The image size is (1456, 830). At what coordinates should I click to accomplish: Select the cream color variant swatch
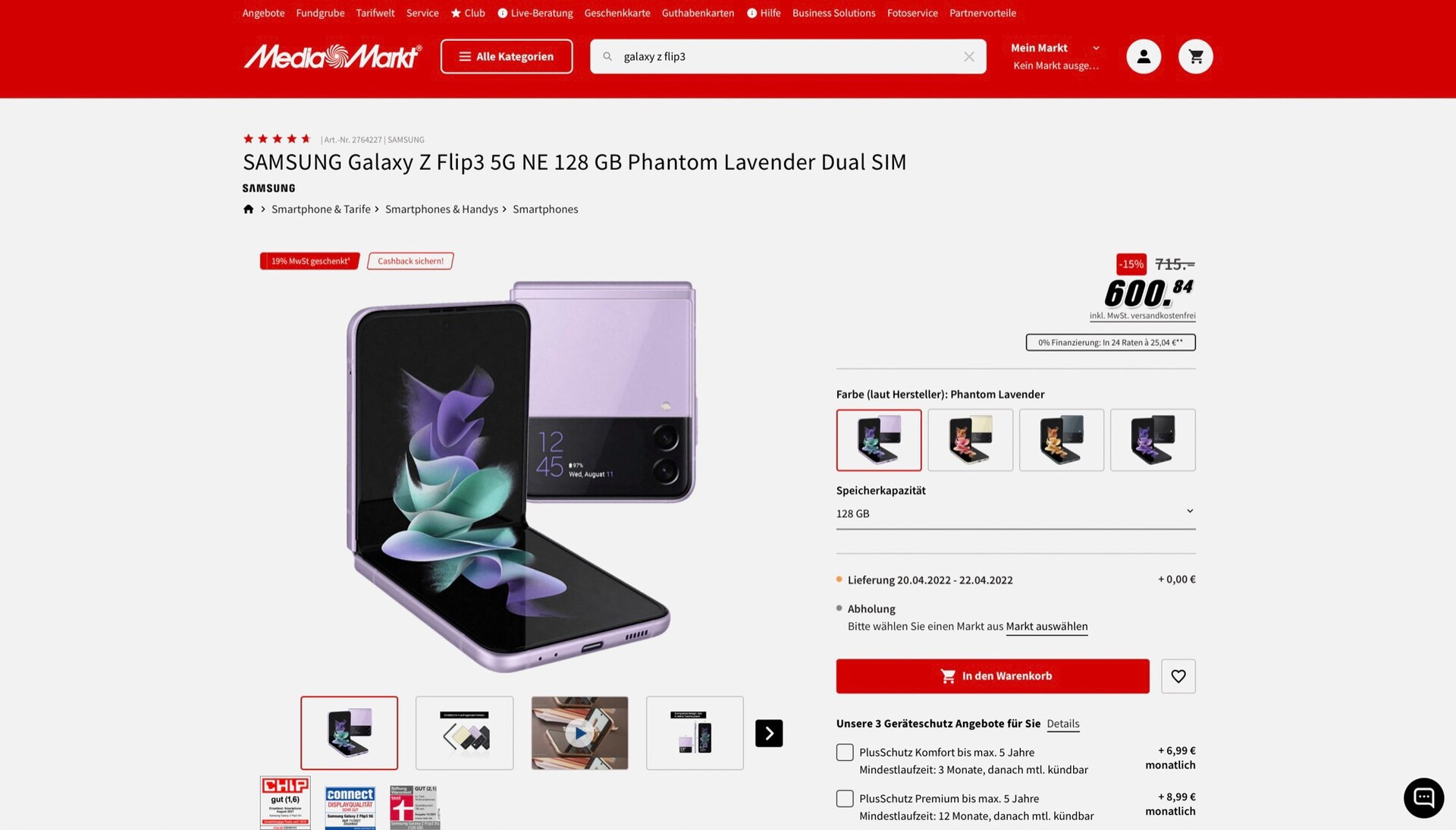[970, 440]
